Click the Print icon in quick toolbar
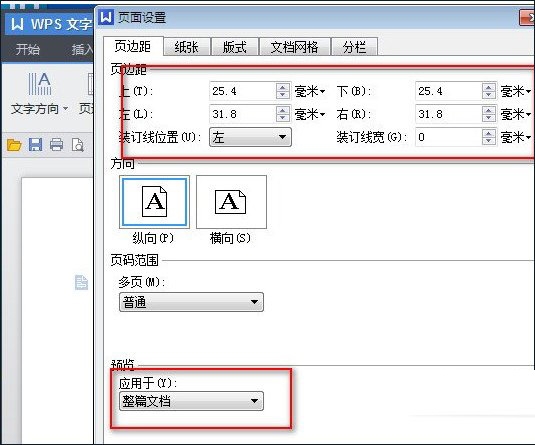535x445 pixels. point(57,145)
